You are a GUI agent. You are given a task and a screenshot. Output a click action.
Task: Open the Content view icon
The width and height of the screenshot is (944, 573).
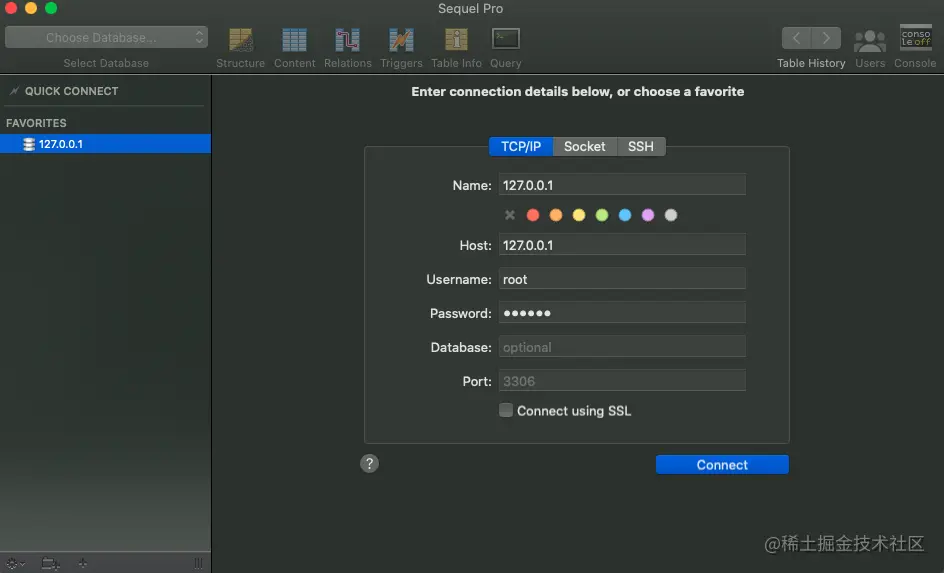tap(294, 40)
